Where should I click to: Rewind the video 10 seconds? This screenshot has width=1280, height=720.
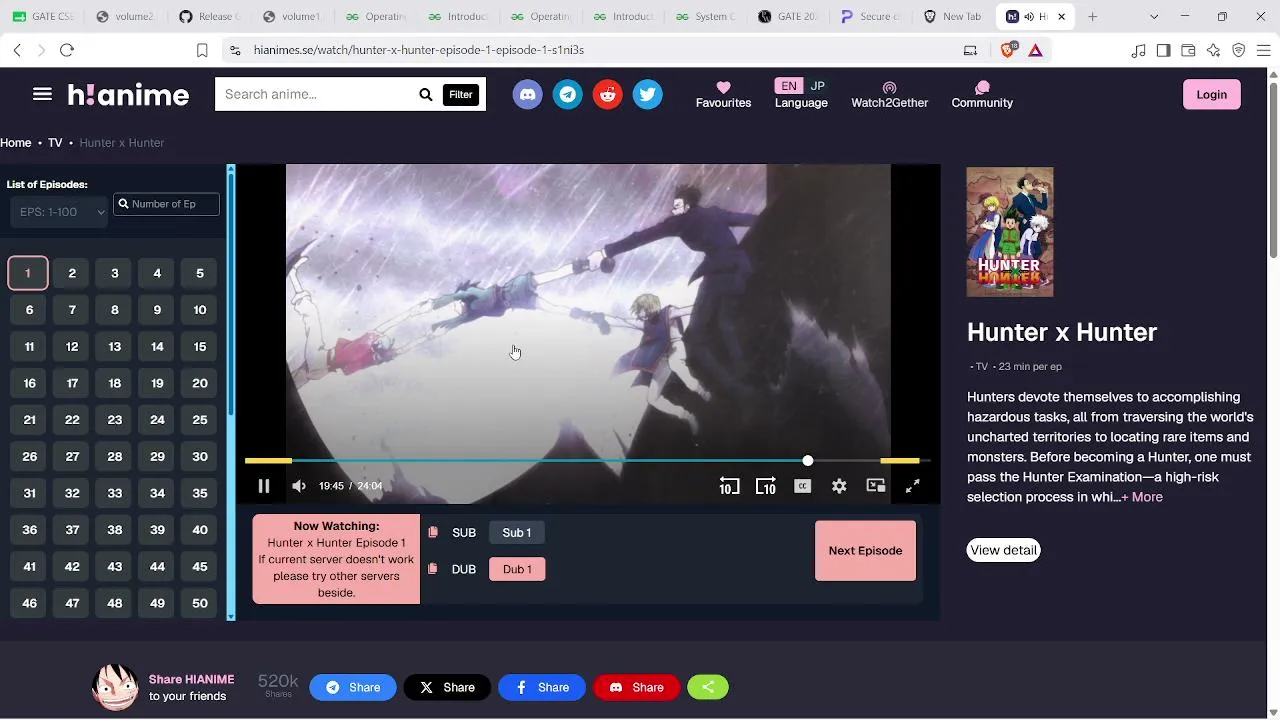pyautogui.click(x=729, y=486)
